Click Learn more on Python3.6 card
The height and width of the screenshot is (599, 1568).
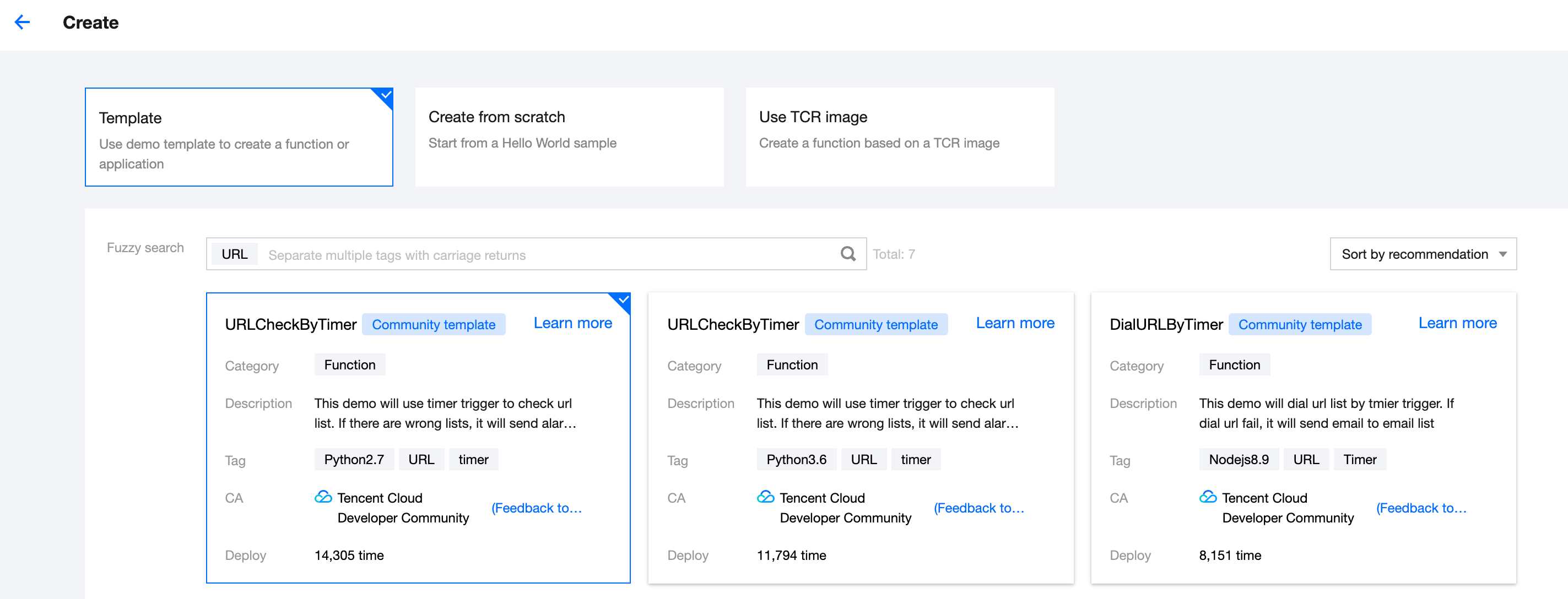click(1015, 324)
